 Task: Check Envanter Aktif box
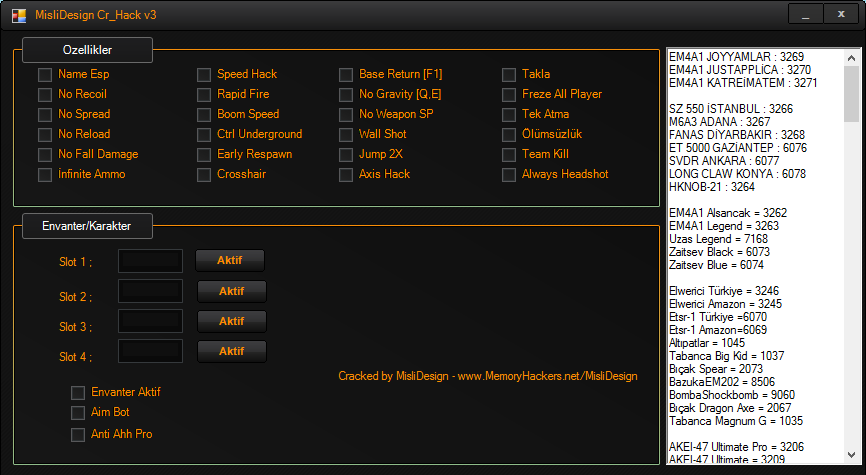pyautogui.click(x=78, y=393)
